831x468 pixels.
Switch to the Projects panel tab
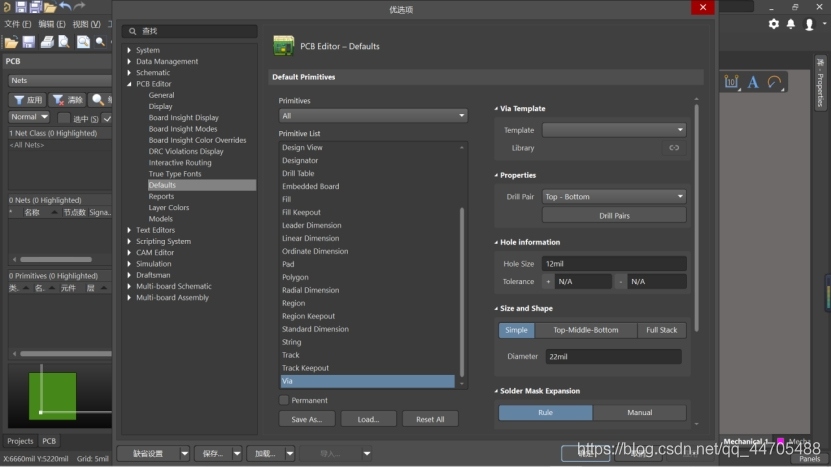click(x=20, y=441)
